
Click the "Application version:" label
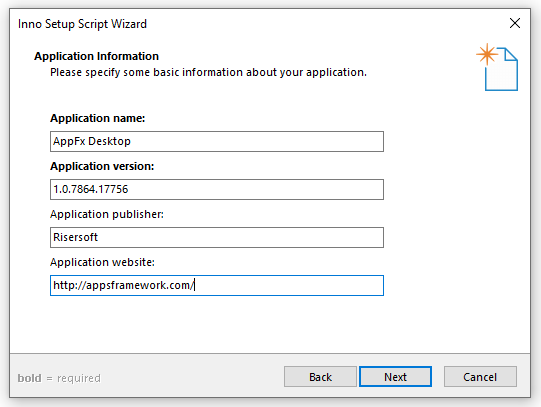[x=102, y=166]
